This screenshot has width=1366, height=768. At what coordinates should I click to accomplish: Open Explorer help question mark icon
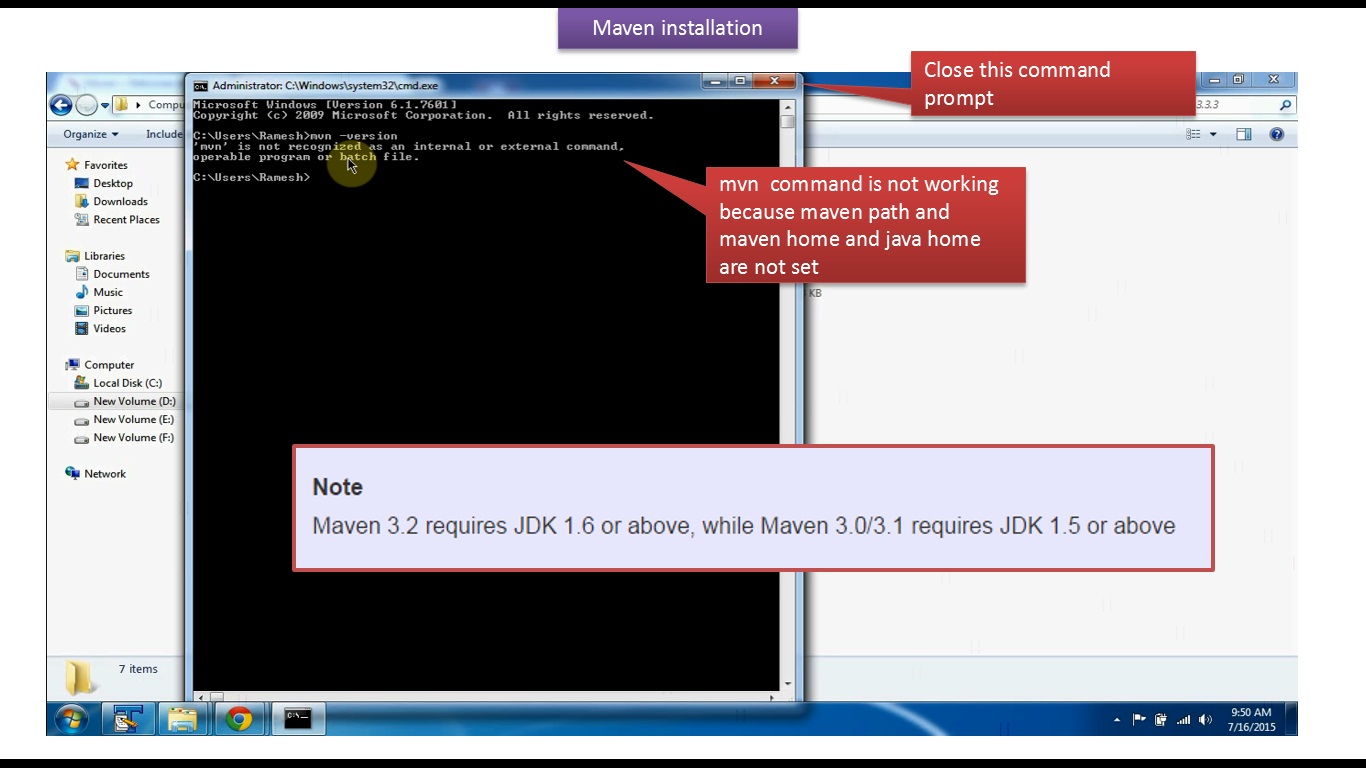(1277, 134)
